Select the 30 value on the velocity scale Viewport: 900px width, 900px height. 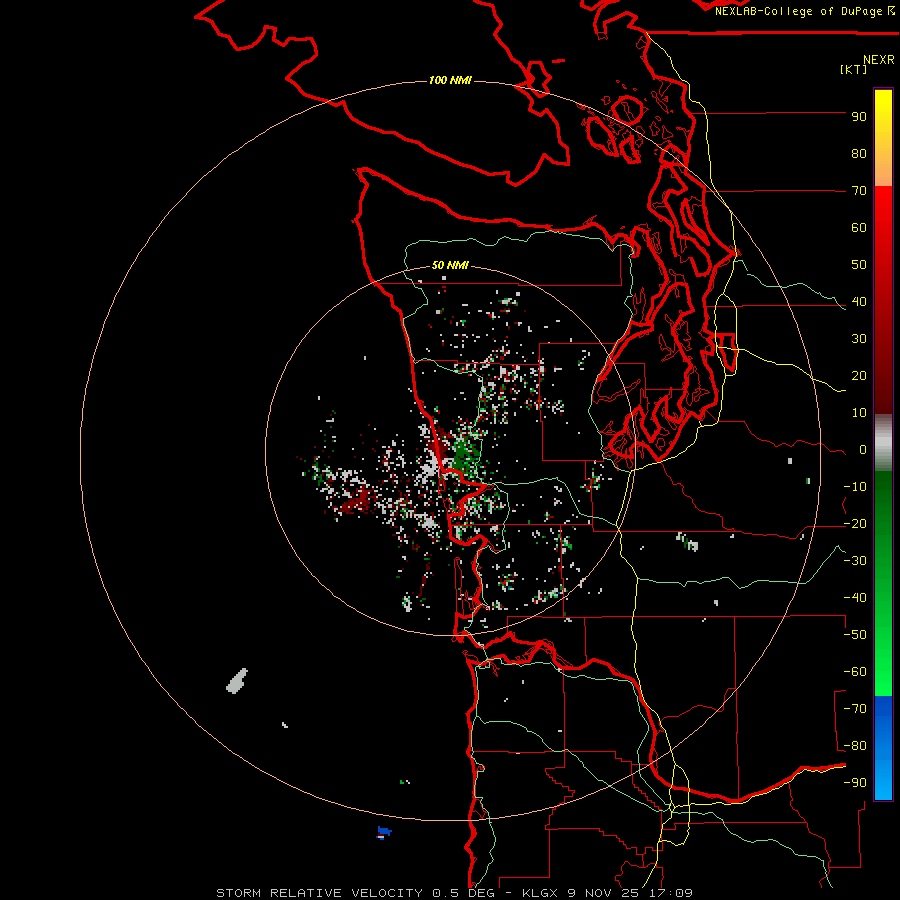(x=859, y=339)
